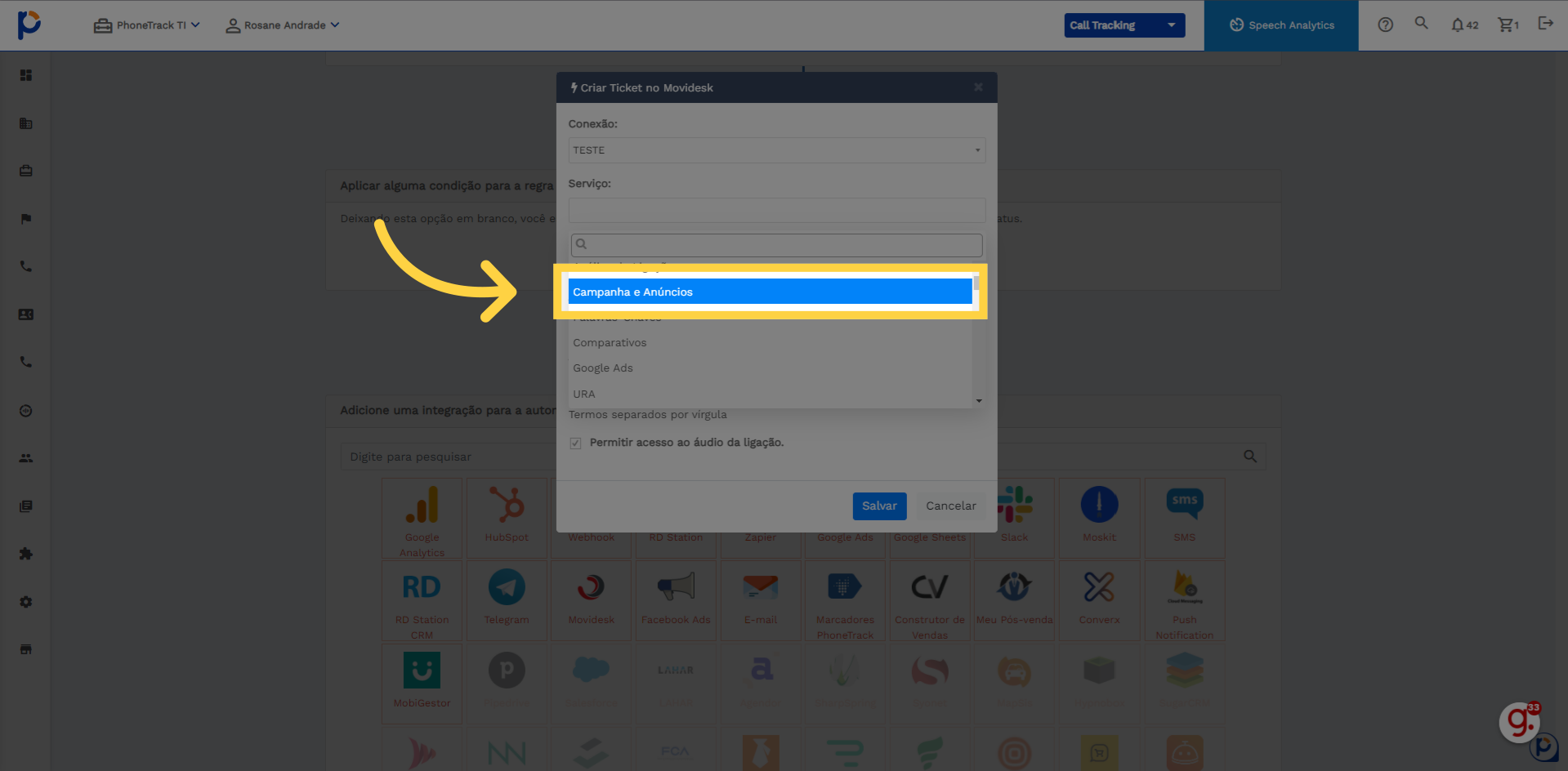Click the Salvar button
The image size is (1568, 771).
coord(879,506)
